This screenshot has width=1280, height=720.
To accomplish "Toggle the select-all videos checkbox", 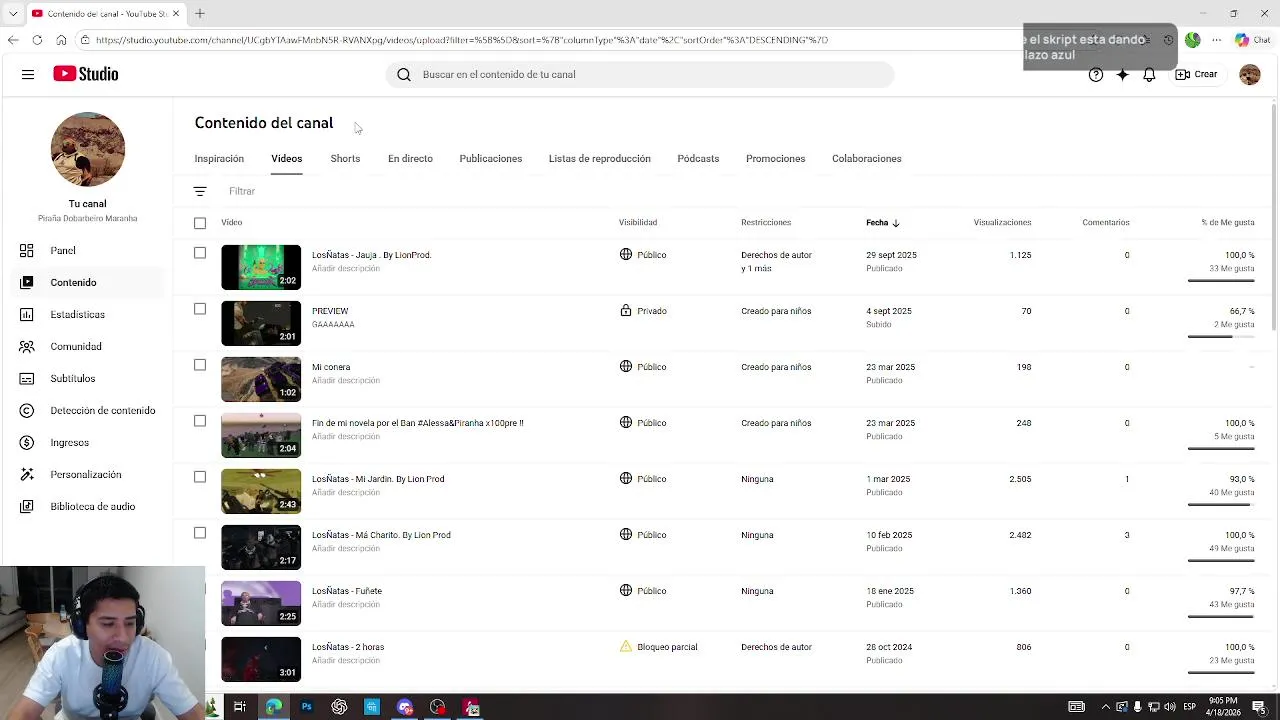I will point(200,223).
